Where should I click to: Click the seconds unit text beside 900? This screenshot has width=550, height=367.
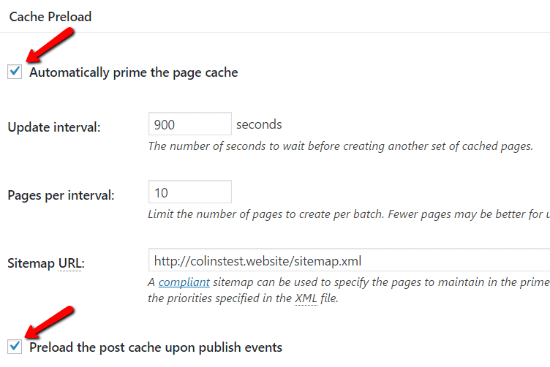coord(259,125)
